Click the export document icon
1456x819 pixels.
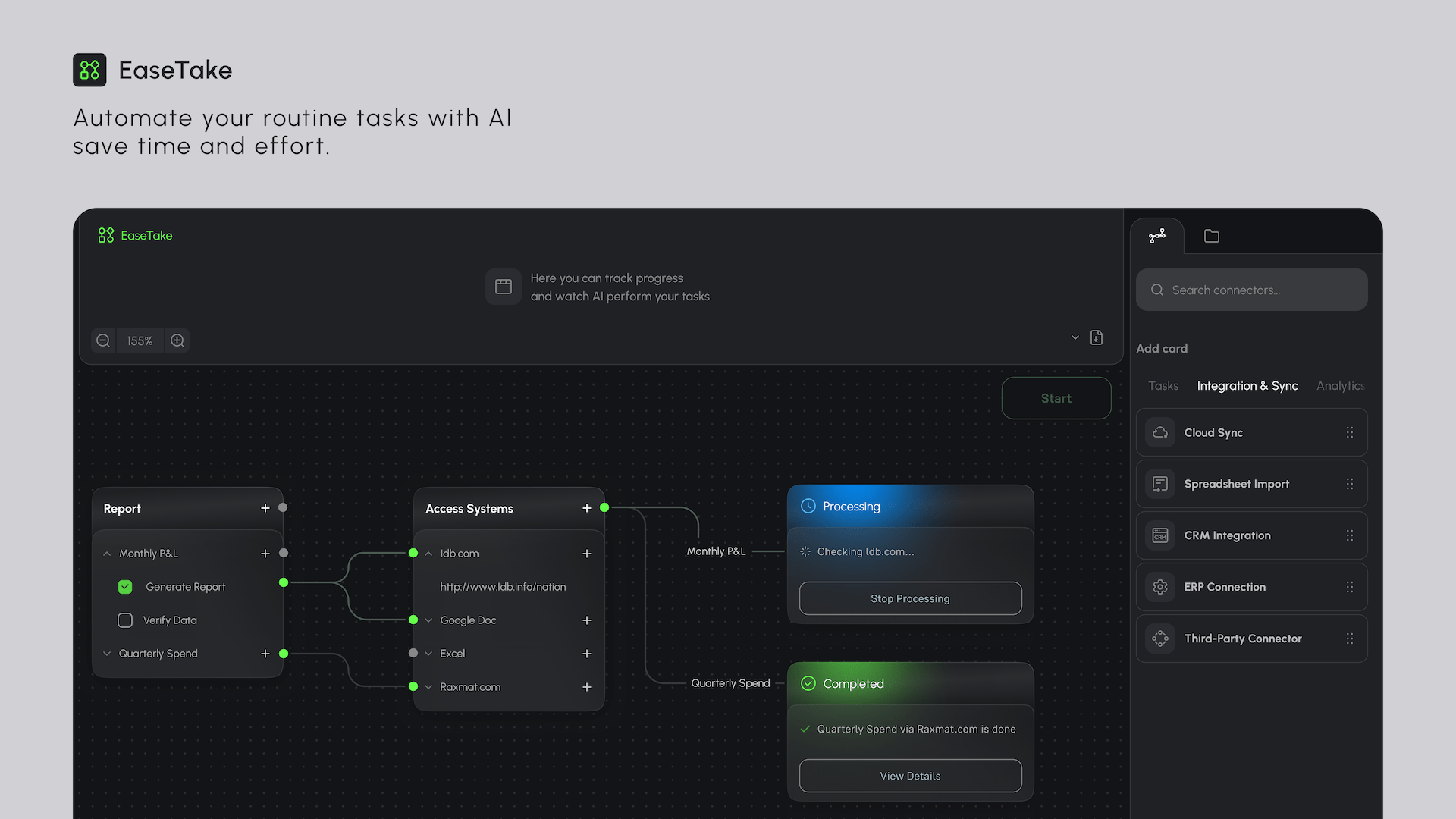click(x=1097, y=337)
